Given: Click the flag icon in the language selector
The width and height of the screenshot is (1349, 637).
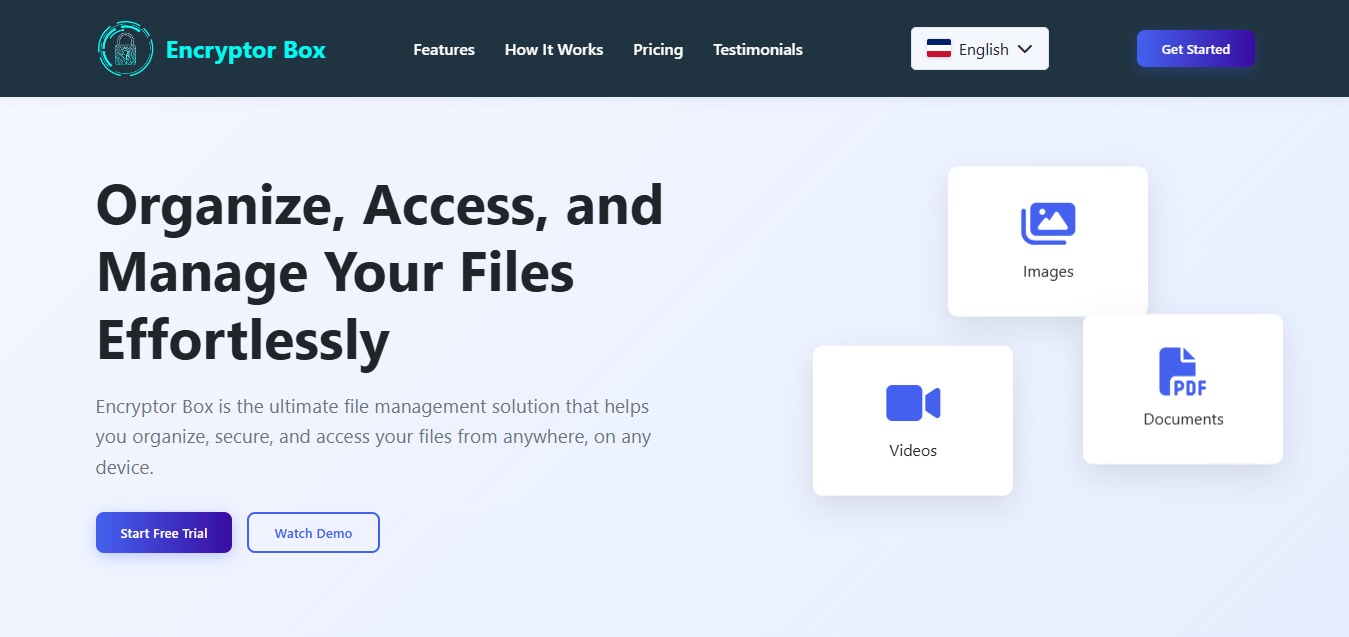Looking at the screenshot, I should tap(939, 47).
